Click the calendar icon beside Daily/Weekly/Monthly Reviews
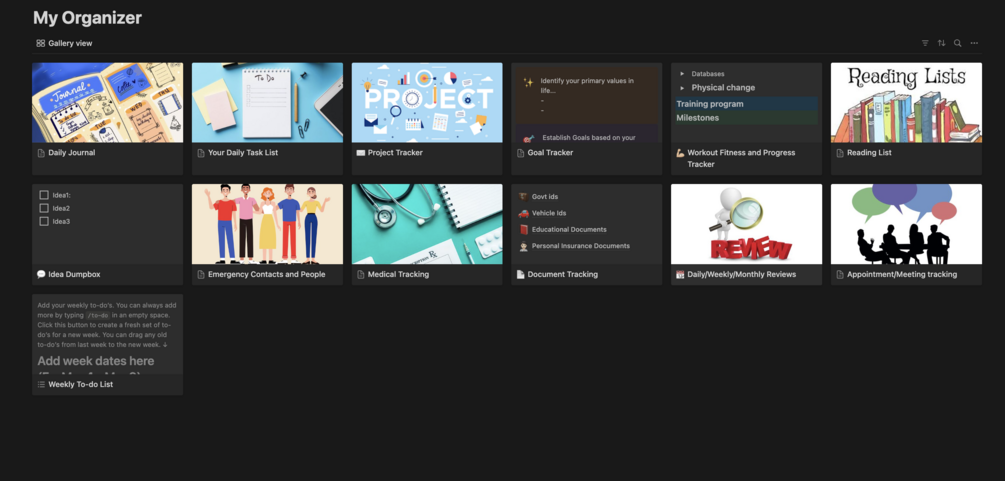 [x=680, y=274]
